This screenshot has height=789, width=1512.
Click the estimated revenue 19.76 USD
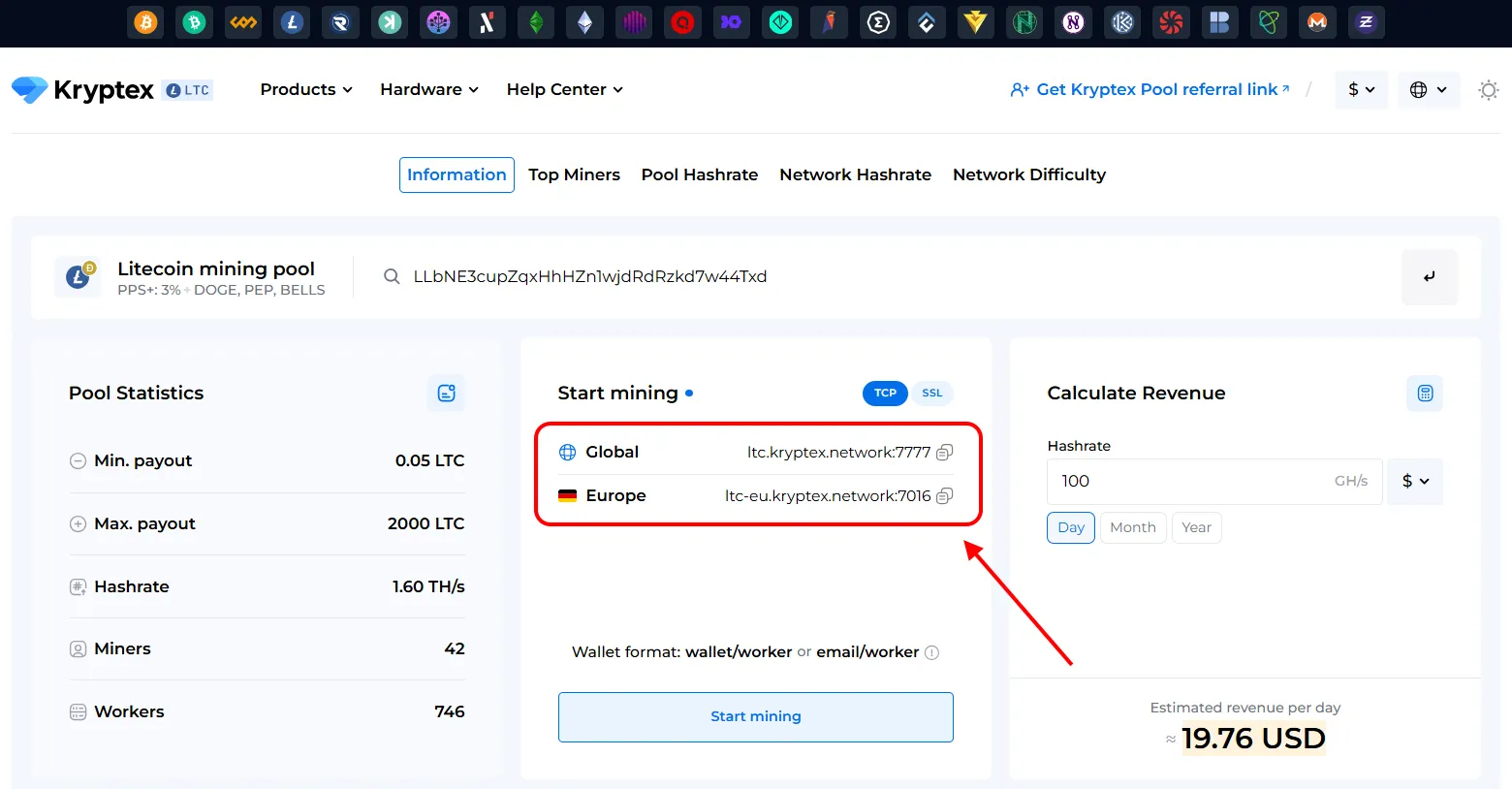[1253, 740]
